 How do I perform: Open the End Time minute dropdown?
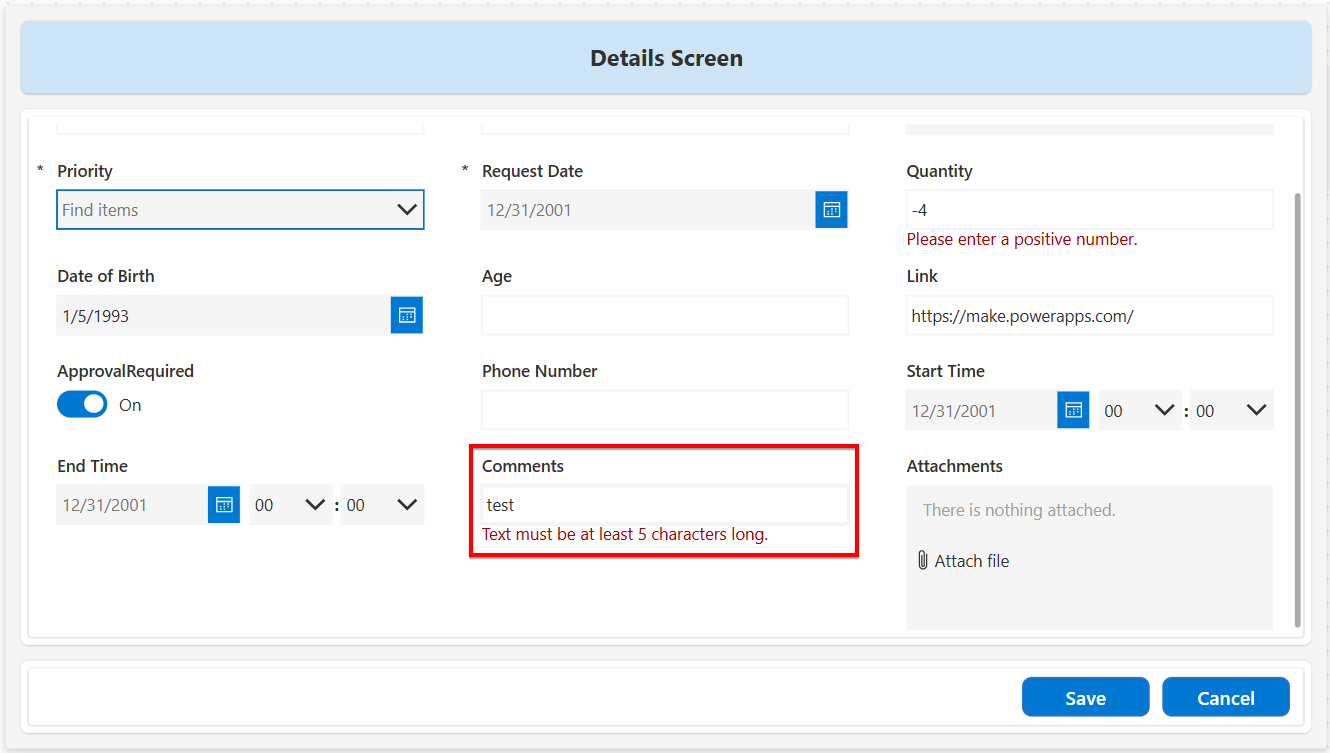click(381, 506)
